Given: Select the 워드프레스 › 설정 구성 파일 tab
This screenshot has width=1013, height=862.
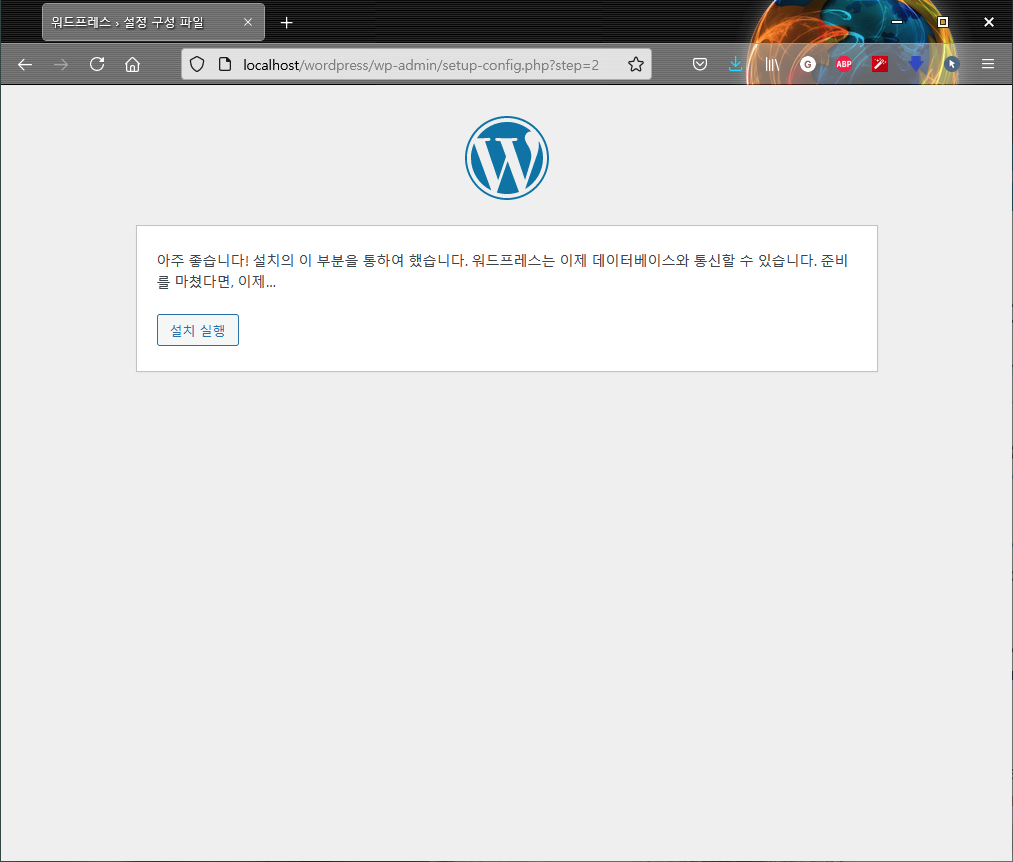Looking at the screenshot, I should (x=153, y=23).
